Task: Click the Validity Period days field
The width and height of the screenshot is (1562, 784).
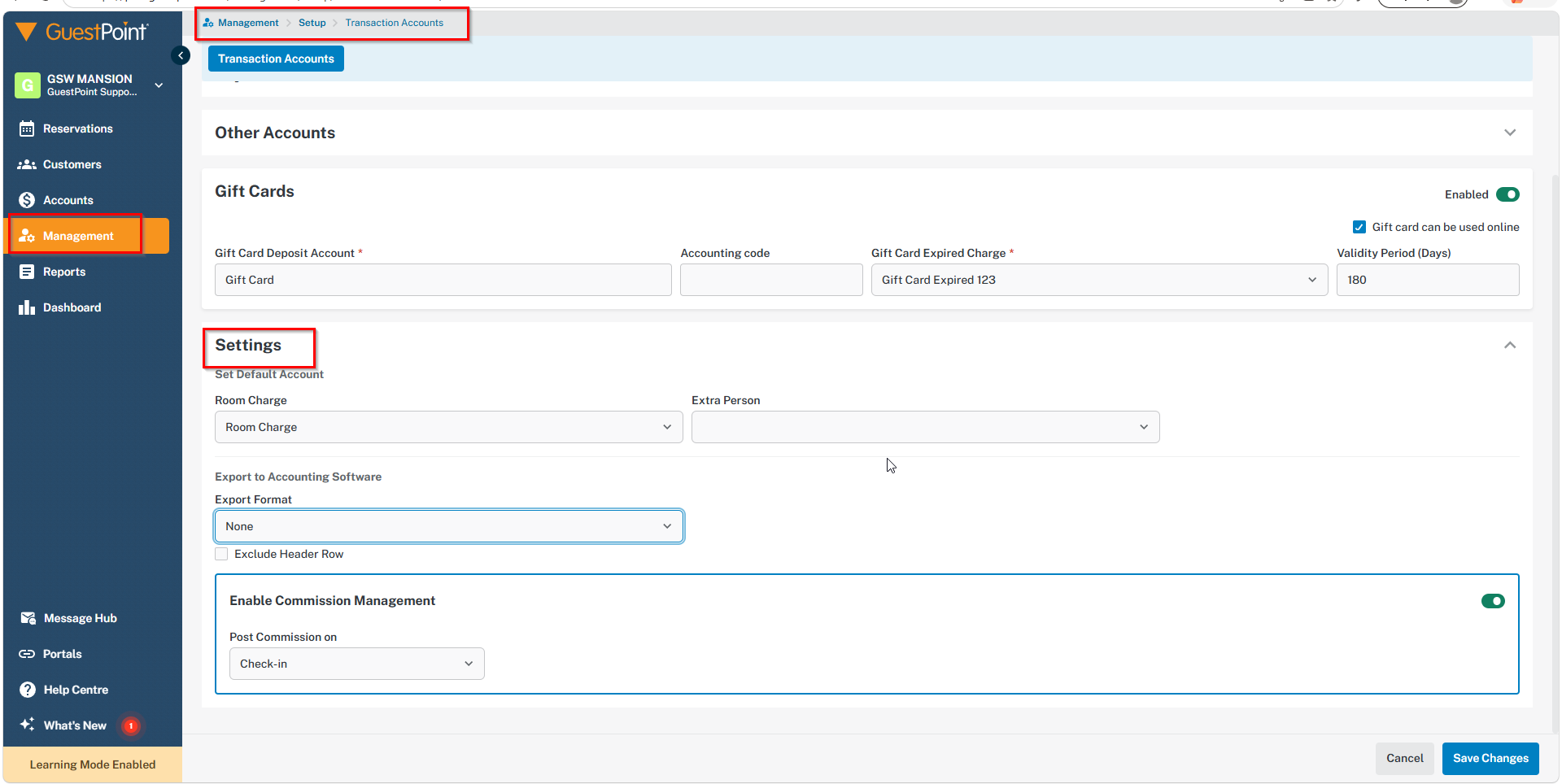Action: pos(1427,280)
